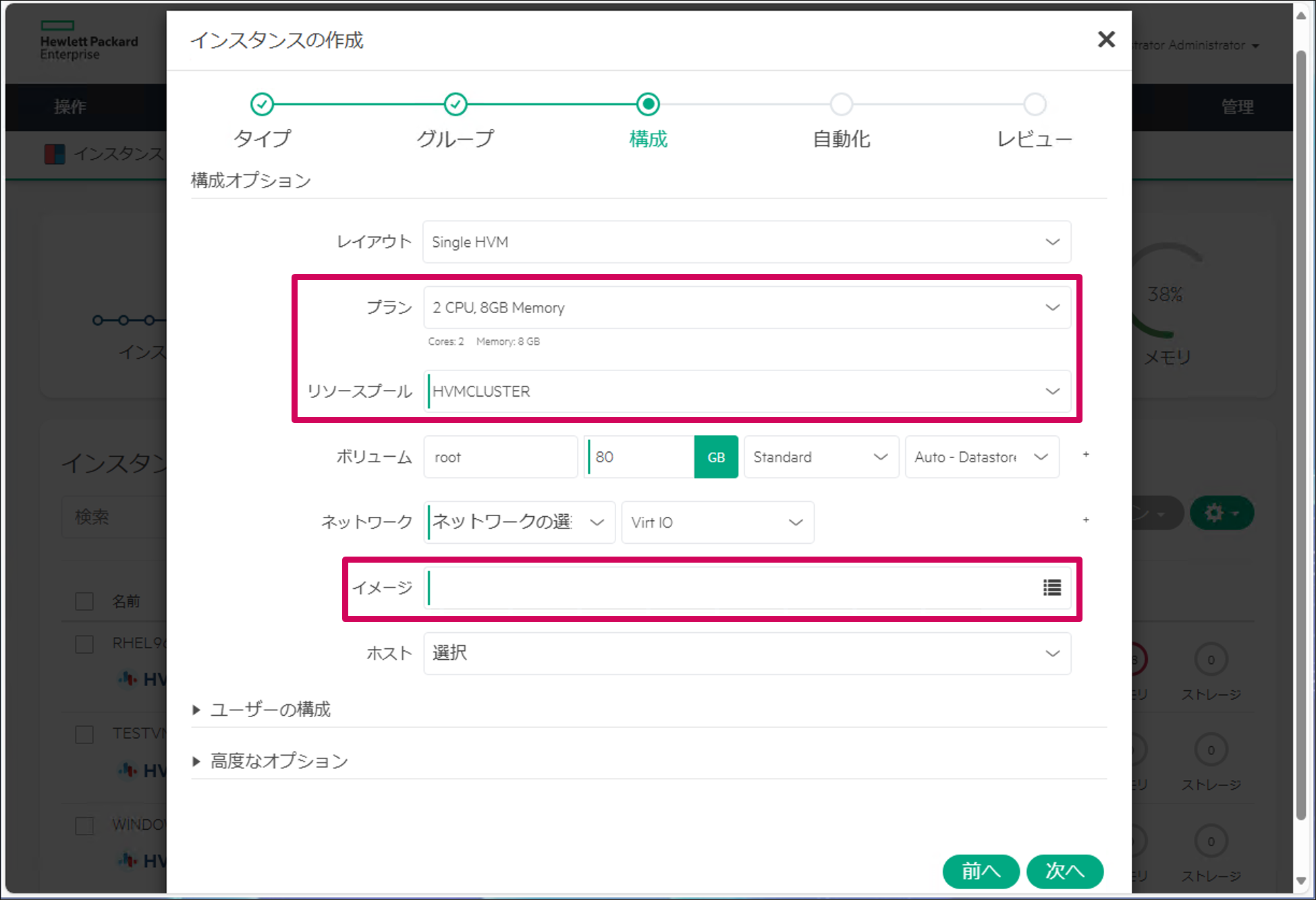Click the instance type icon beside RHEL9
Viewport: 1316px width, 900px height.
pyautogui.click(x=128, y=679)
